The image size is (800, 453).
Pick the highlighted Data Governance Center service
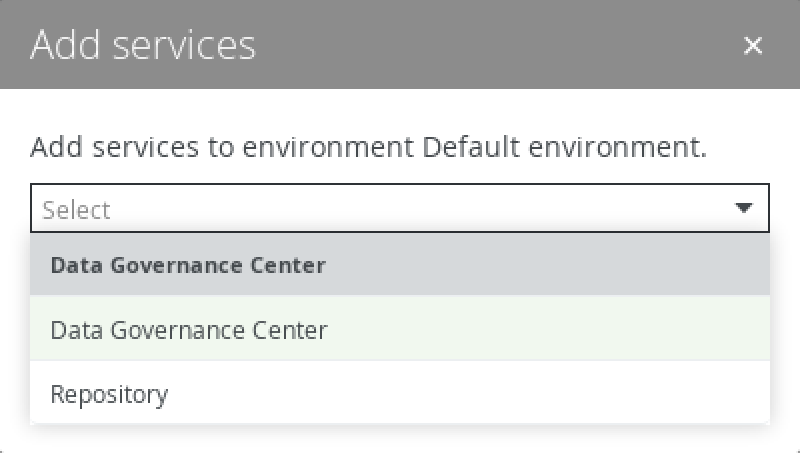[189, 329]
